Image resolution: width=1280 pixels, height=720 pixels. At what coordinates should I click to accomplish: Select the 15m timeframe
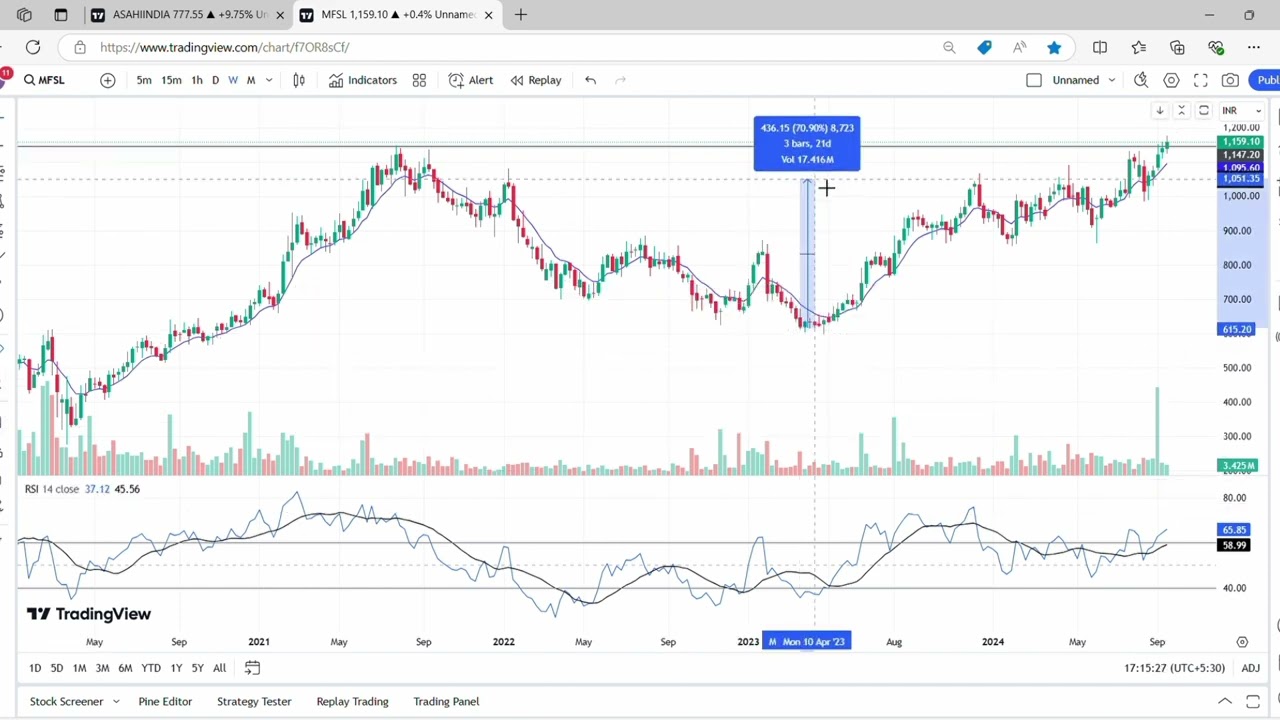[172, 80]
